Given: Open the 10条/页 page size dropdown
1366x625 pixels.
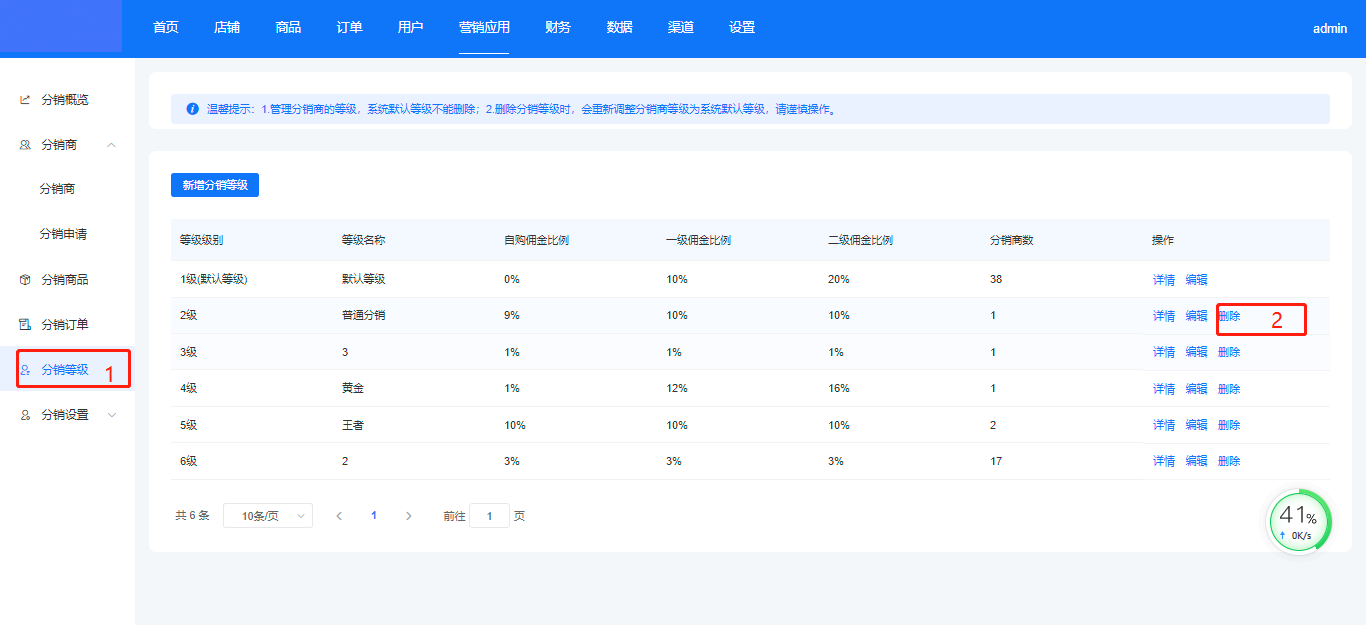Looking at the screenshot, I should point(267,516).
